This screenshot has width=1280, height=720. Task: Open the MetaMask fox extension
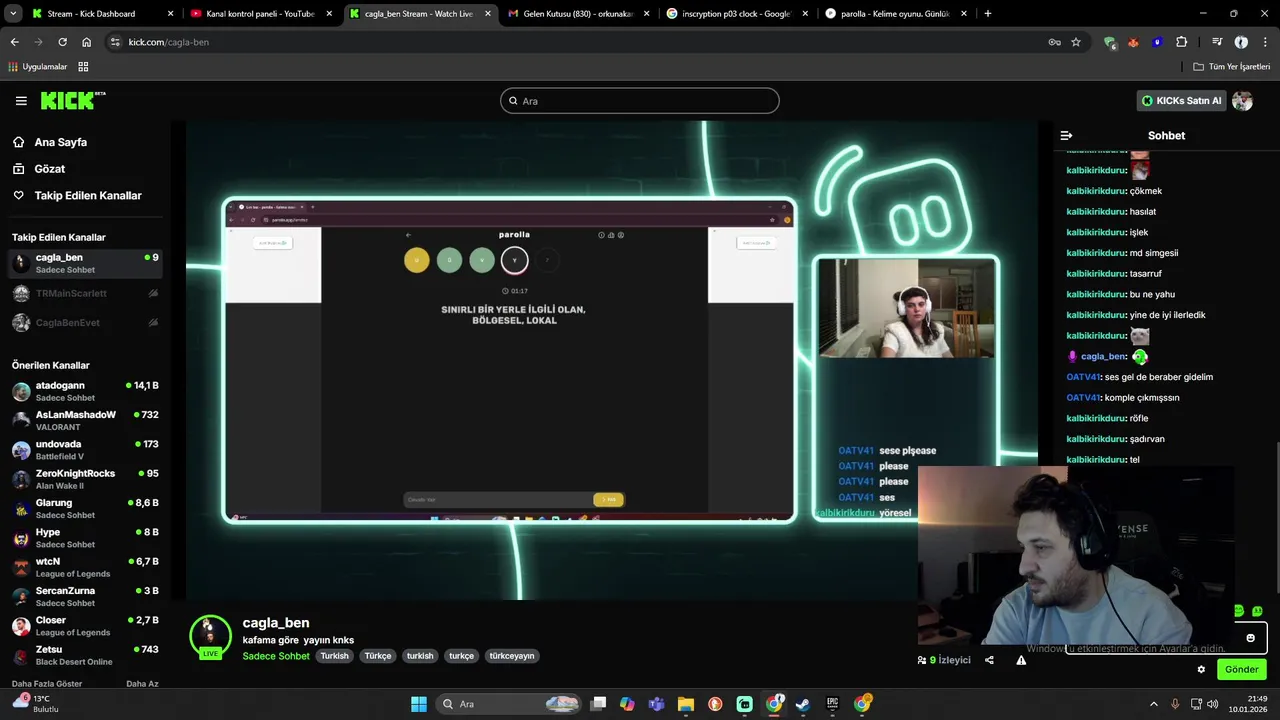[x=1133, y=42]
